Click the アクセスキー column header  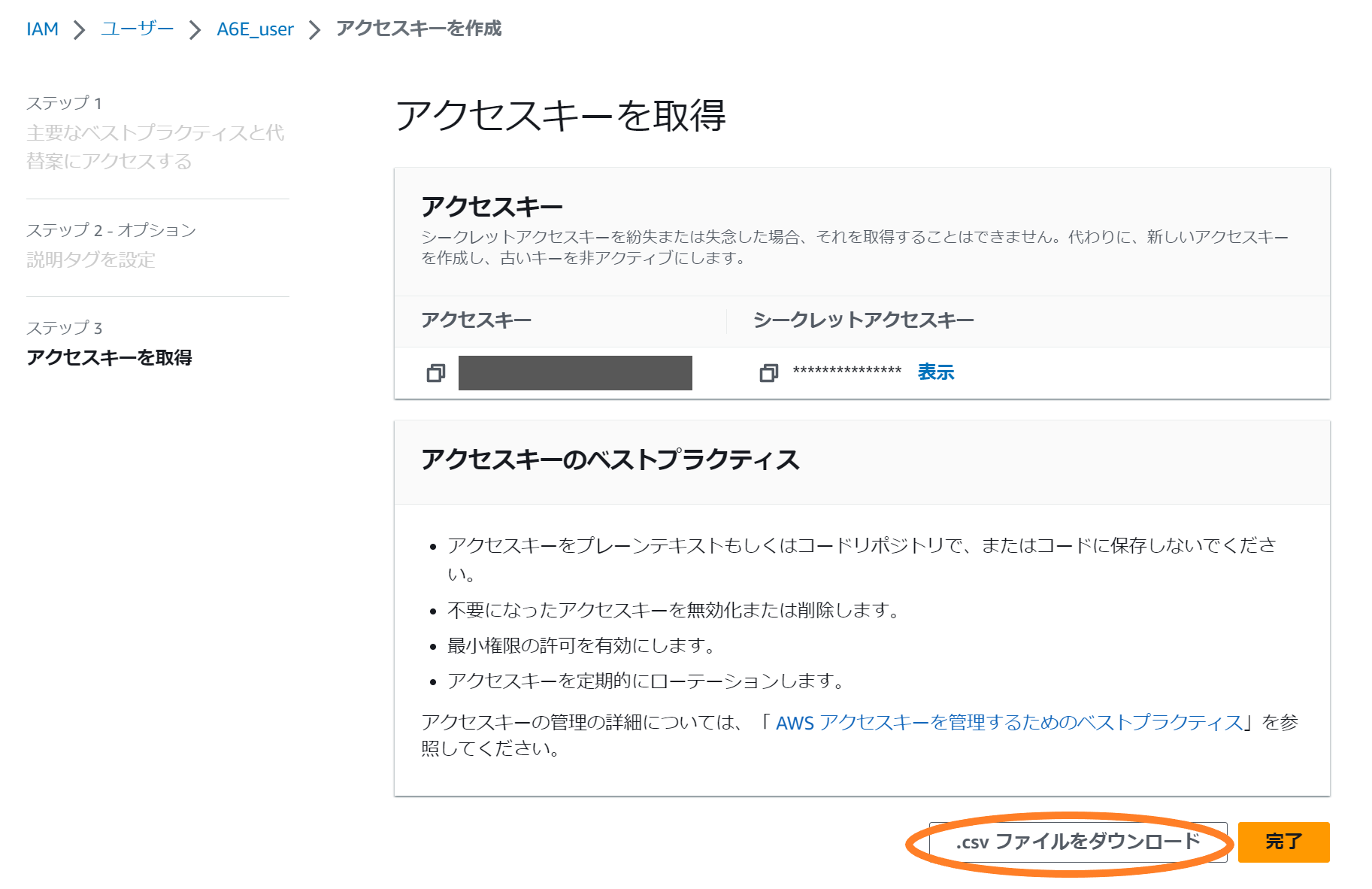click(476, 320)
